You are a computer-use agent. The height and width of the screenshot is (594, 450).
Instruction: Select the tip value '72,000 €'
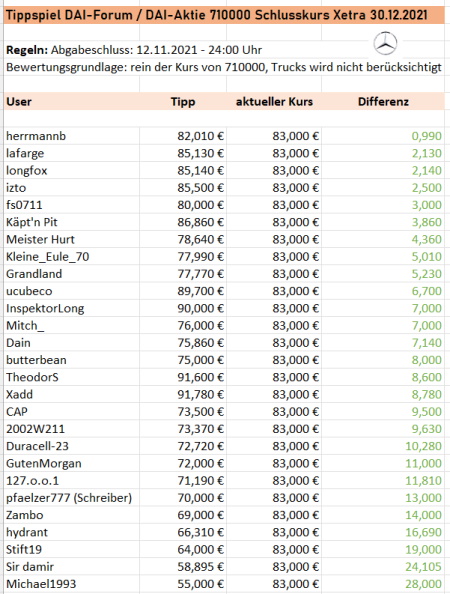pos(200,464)
